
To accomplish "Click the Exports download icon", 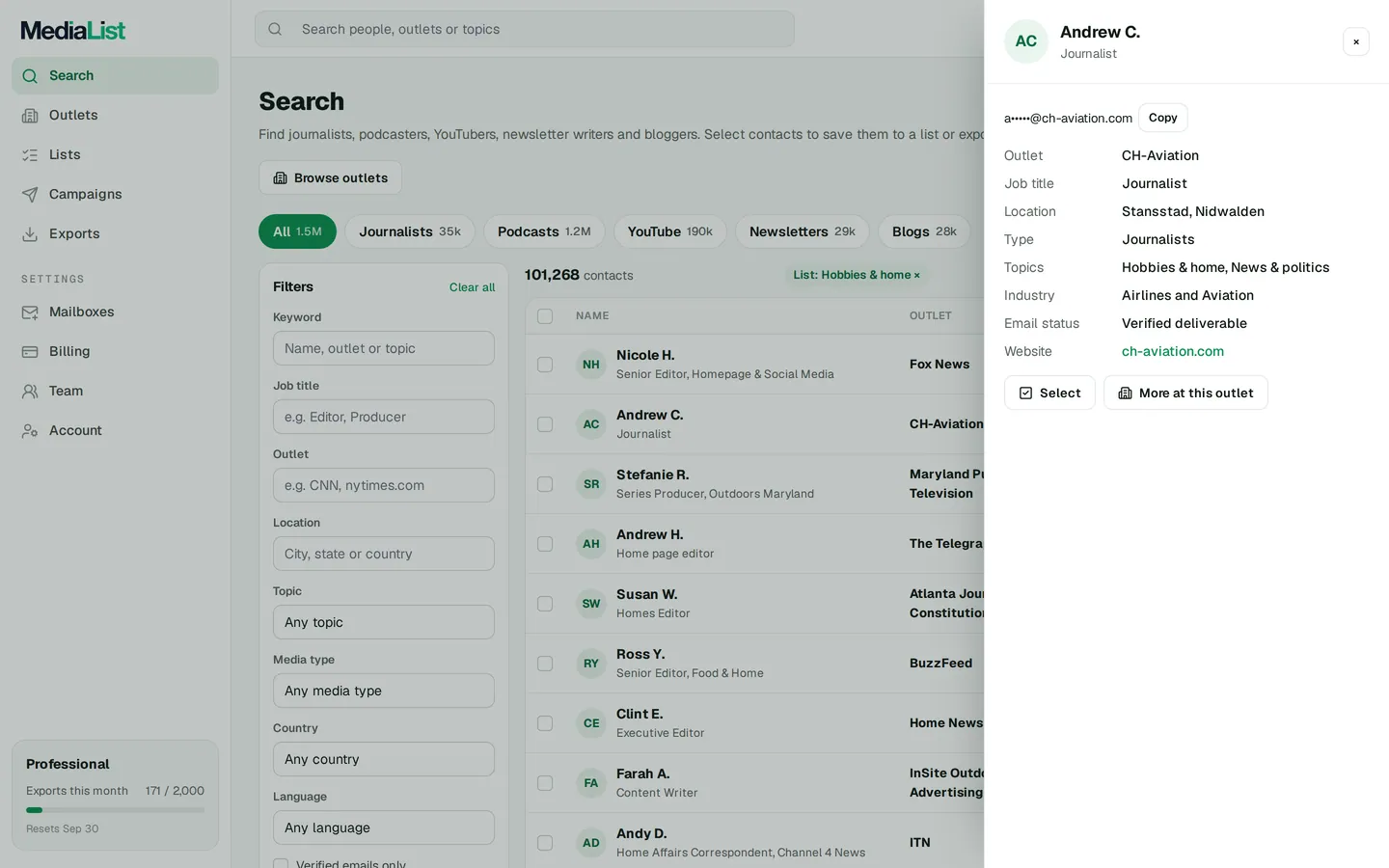I will coord(30,234).
